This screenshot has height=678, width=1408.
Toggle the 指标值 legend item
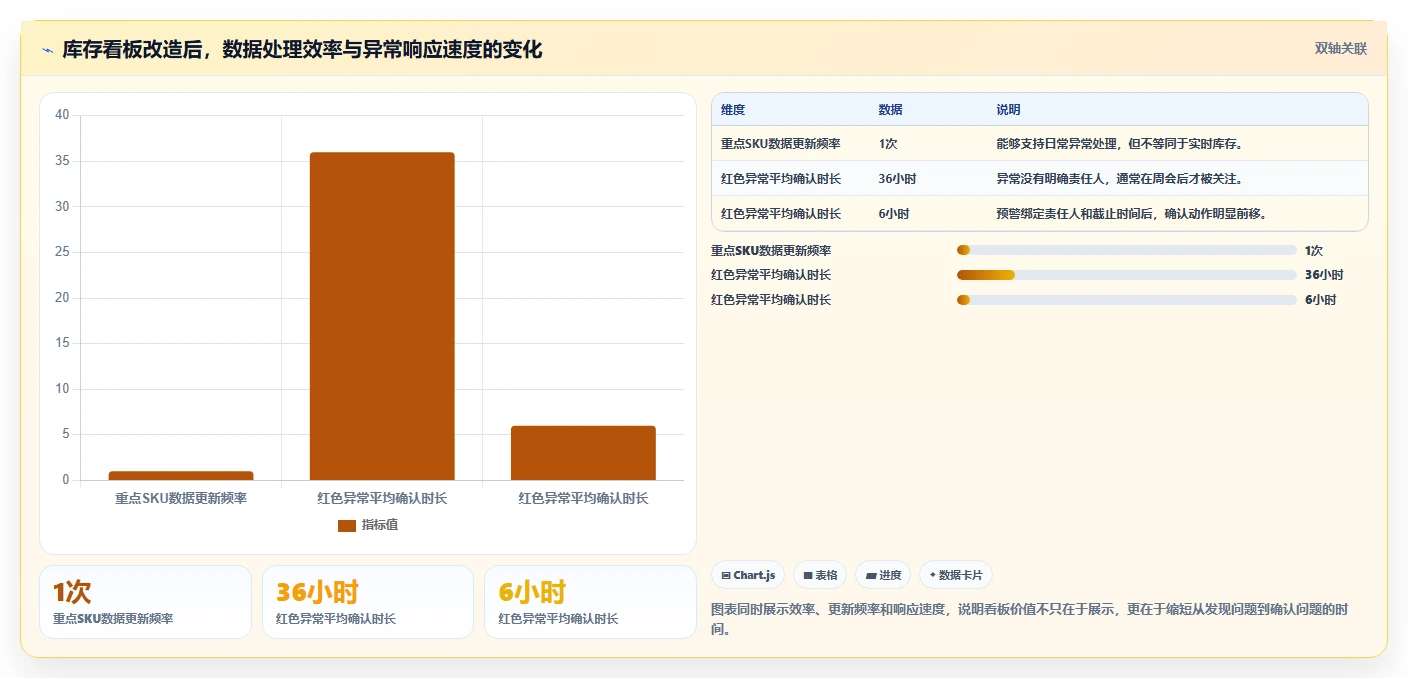pyautogui.click(x=368, y=525)
